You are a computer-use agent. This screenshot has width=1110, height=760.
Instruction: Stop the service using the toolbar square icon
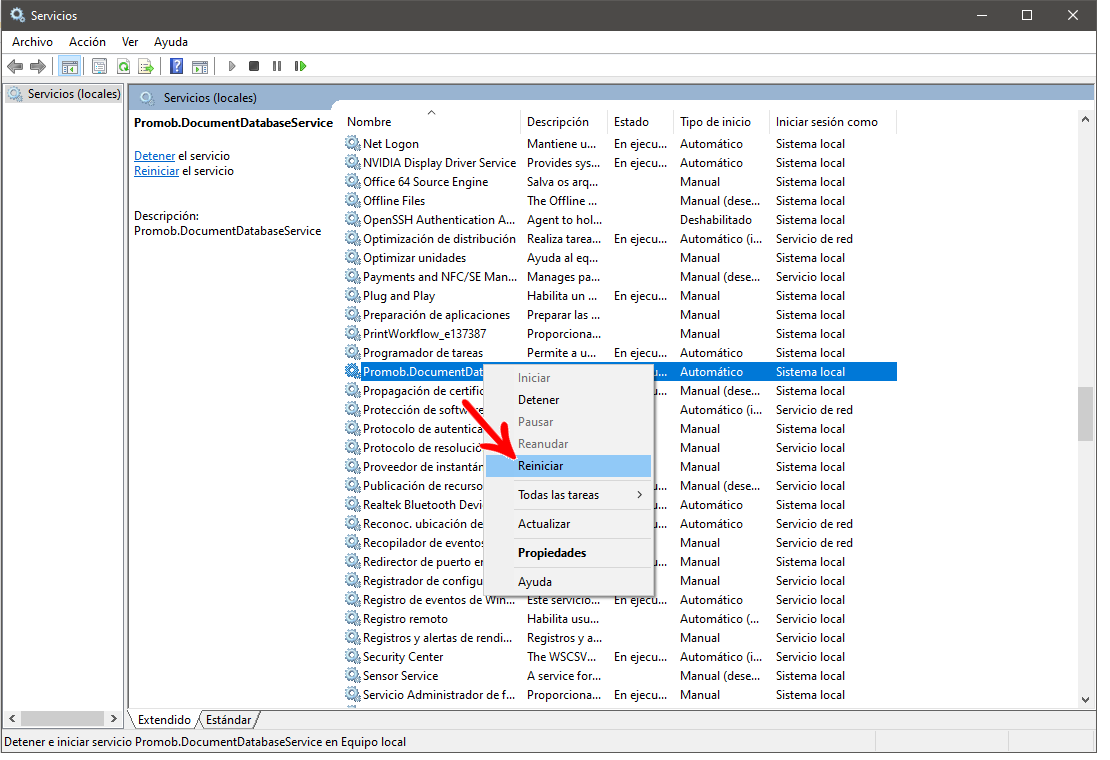click(254, 67)
